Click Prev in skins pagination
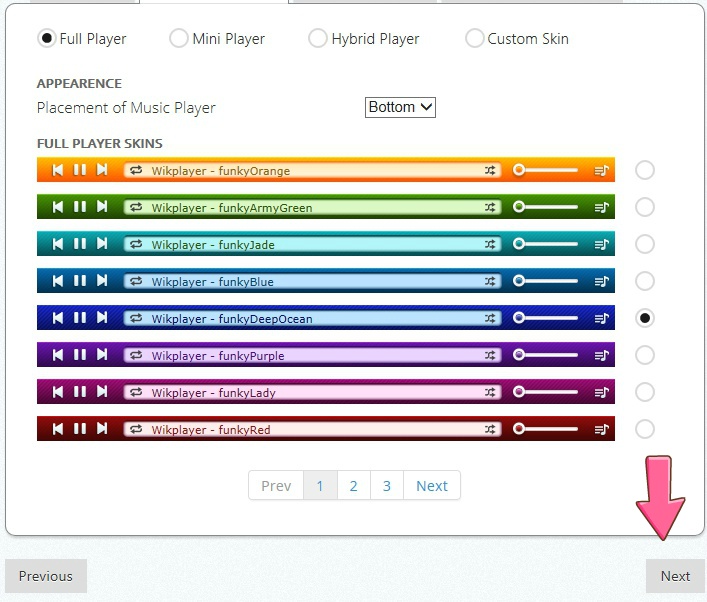 tap(276, 485)
